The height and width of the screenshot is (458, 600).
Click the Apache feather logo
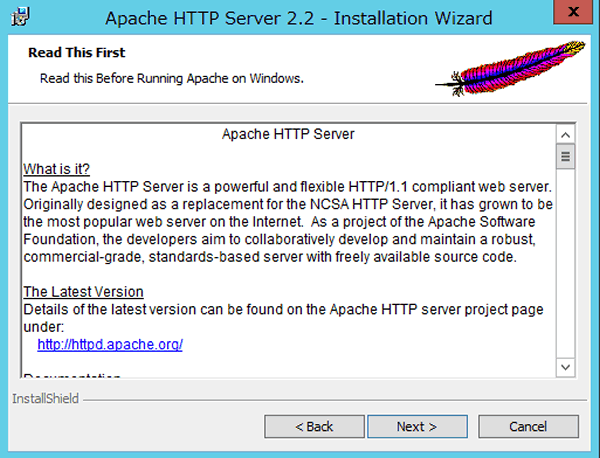pos(515,68)
